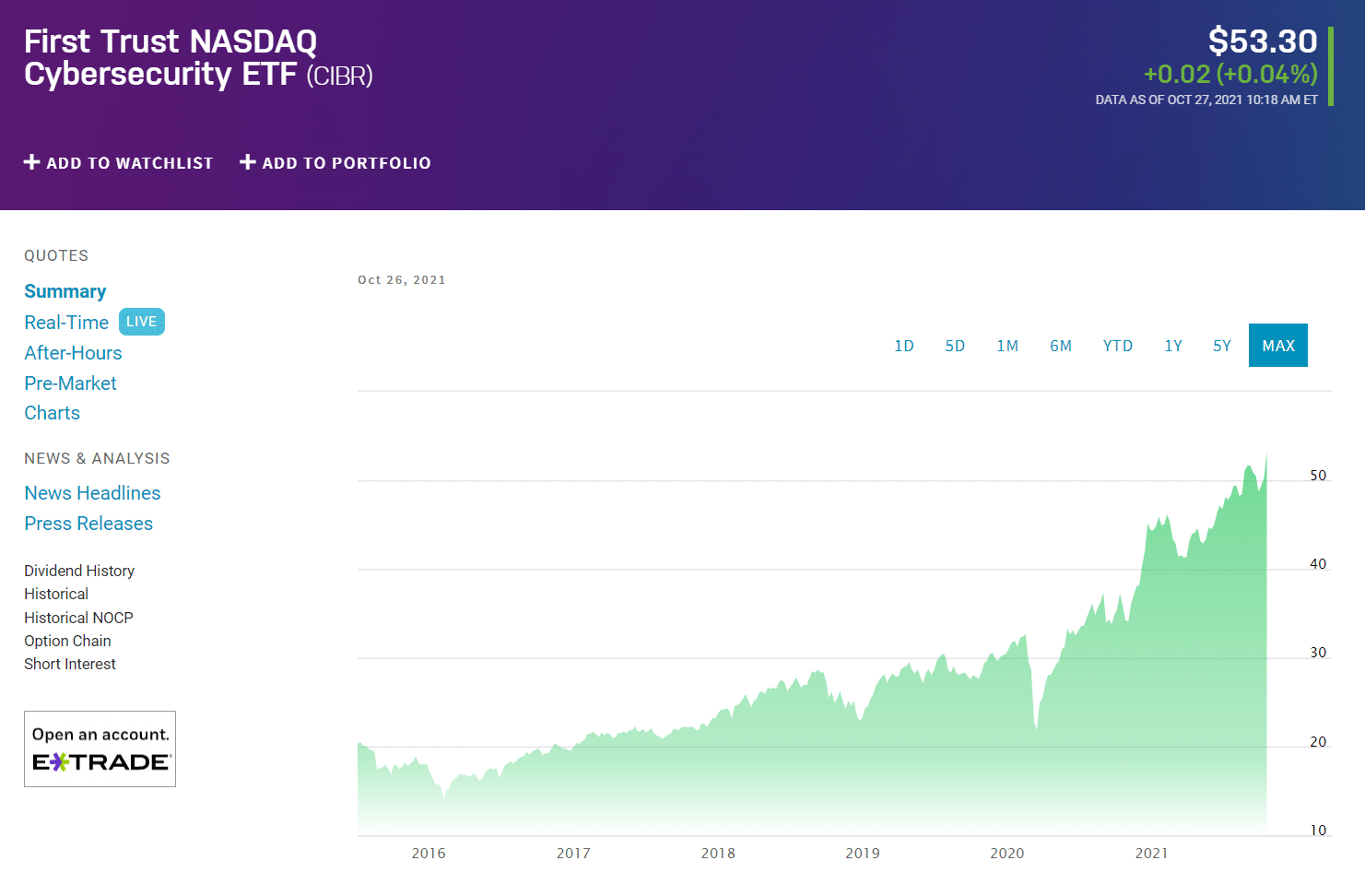Click the plus icon beside Add to Watchlist

[31, 162]
